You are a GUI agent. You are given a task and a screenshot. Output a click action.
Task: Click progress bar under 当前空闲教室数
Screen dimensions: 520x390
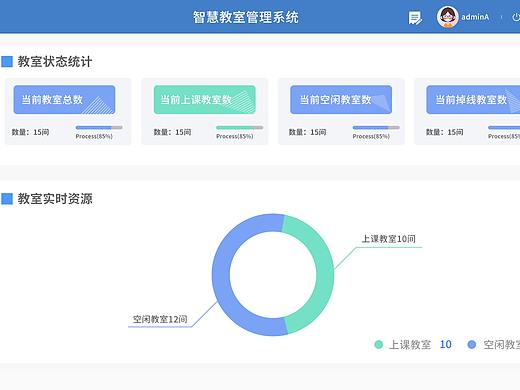[376, 127]
